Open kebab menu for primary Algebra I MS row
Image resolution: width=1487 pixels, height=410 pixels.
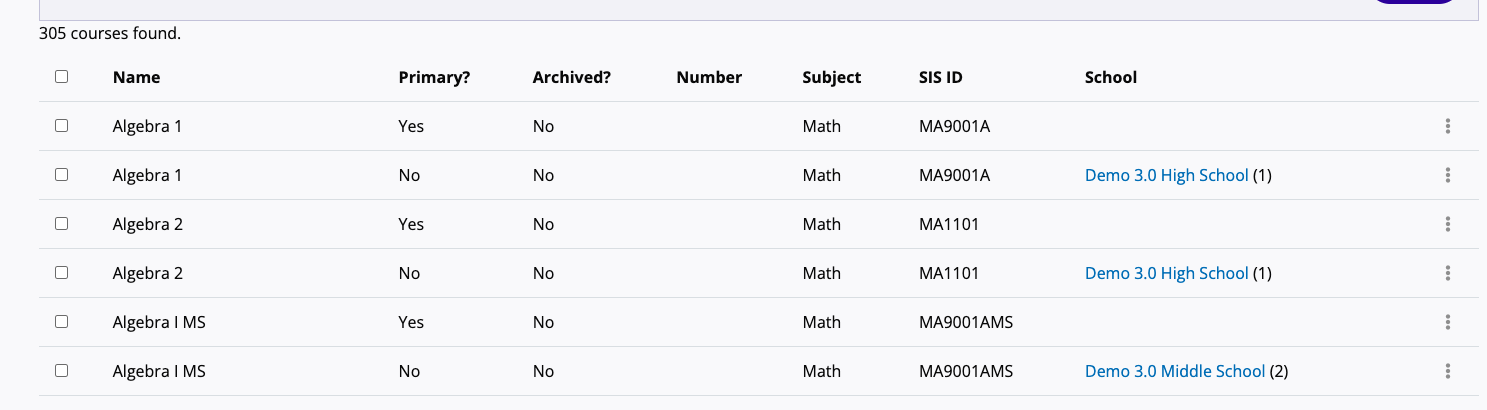pos(1447,322)
